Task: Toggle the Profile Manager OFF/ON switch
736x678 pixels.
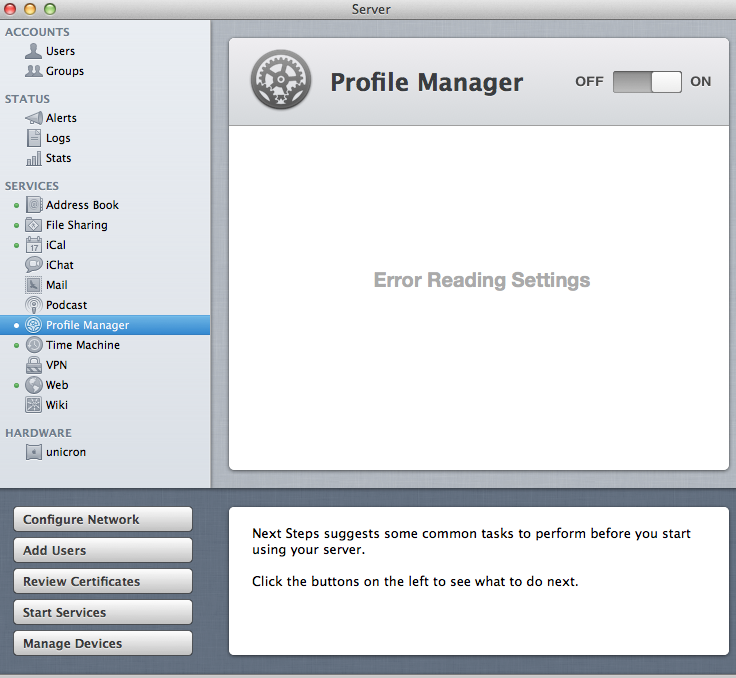Action: coord(647,82)
